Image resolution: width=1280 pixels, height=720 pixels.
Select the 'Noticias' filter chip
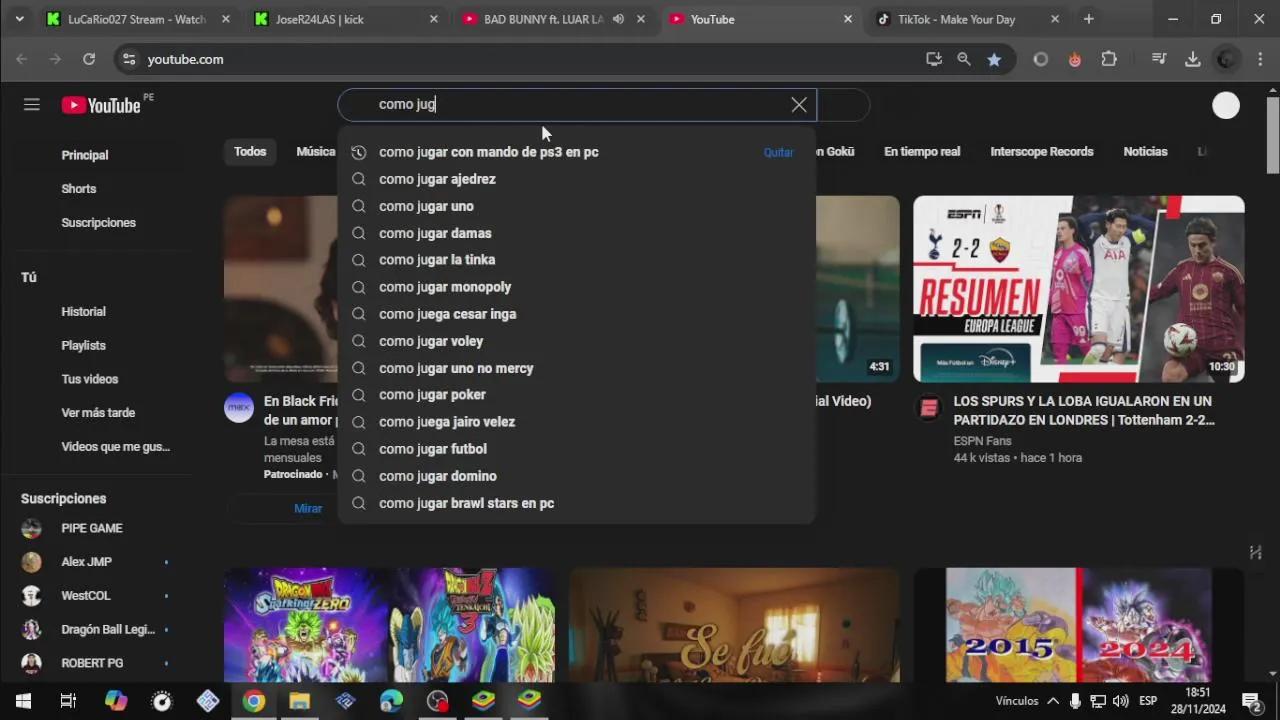point(1145,152)
